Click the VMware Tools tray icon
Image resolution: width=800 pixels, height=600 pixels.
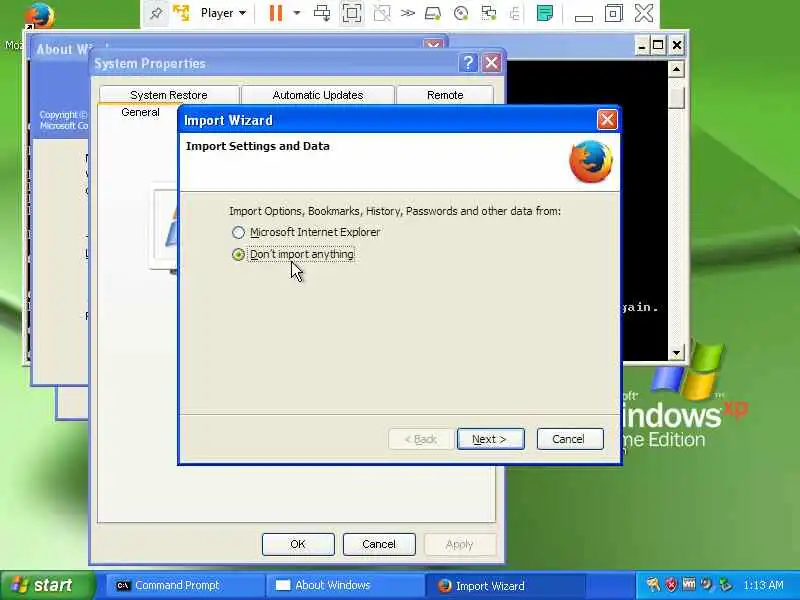(x=689, y=585)
